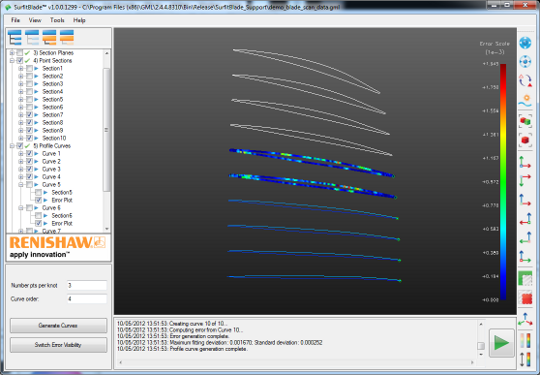Click the Switch Error Visibility button
Image resolution: width=540 pixels, height=375 pixels.
point(58,345)
